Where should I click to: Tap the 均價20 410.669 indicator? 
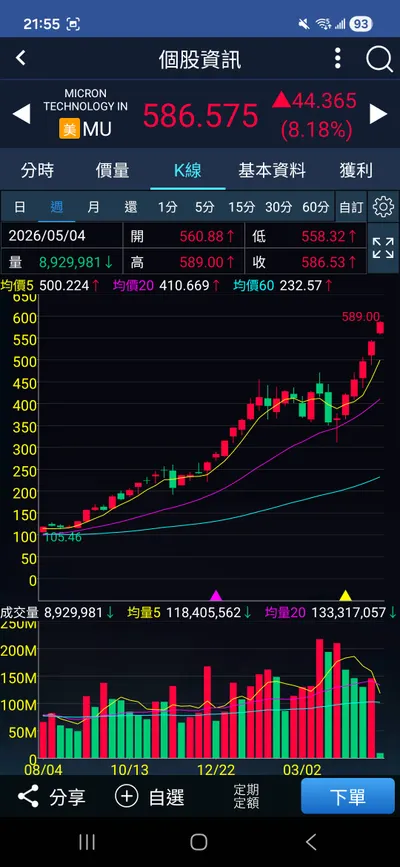167,285
